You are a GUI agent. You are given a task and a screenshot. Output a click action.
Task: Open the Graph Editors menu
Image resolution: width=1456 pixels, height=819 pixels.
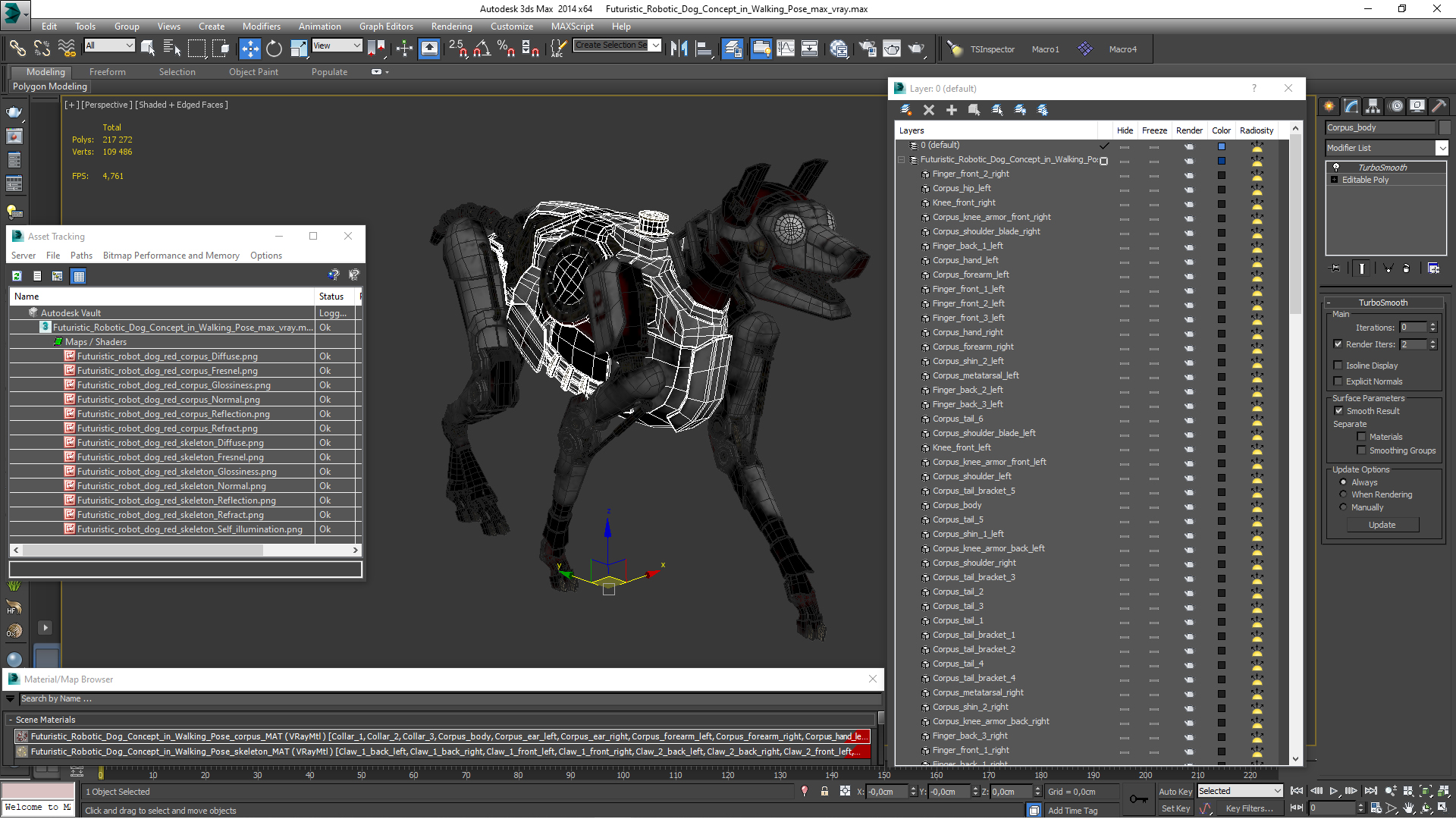coord(386,26)
